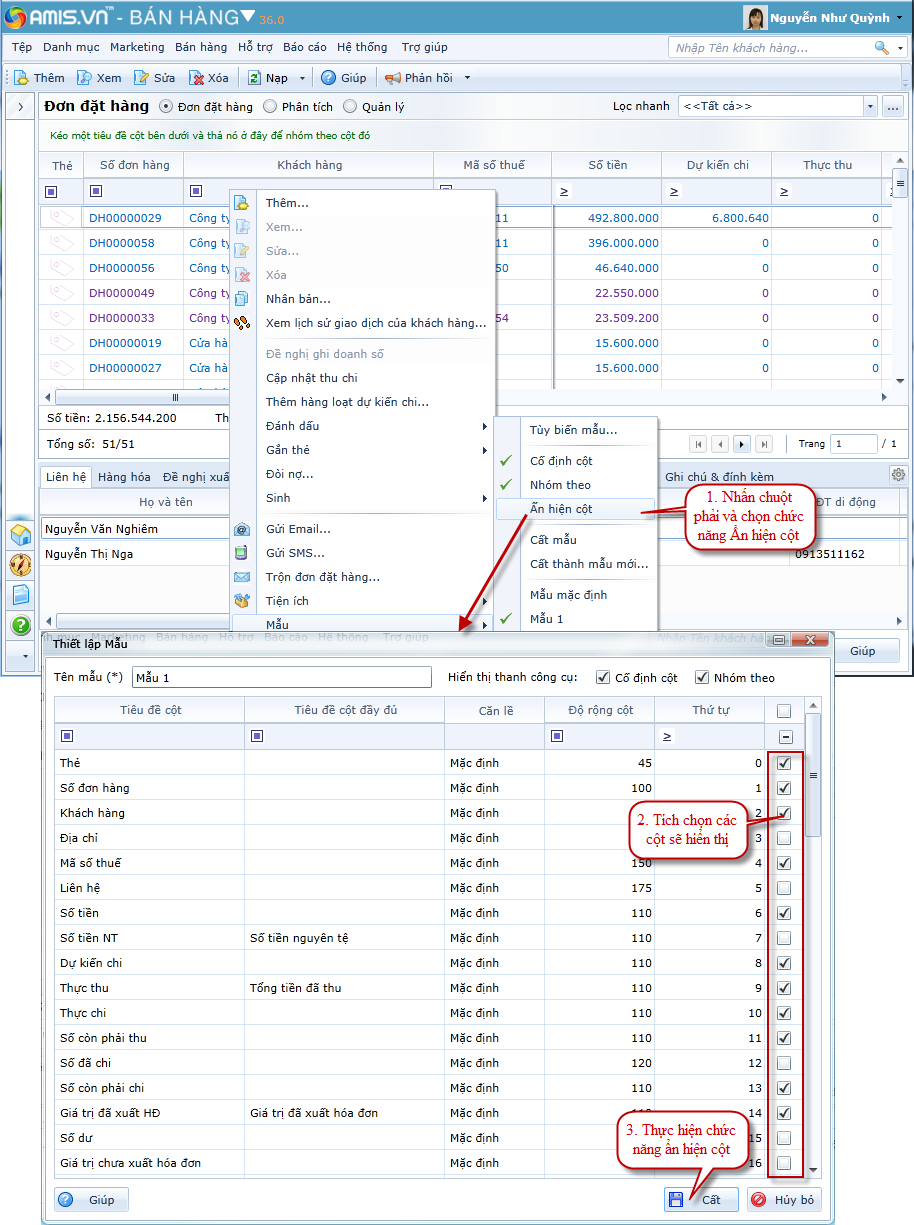Viewport: 914px width, 1225px height.
Task: Click the green help icon in sidebar
Action: [21, 626]
